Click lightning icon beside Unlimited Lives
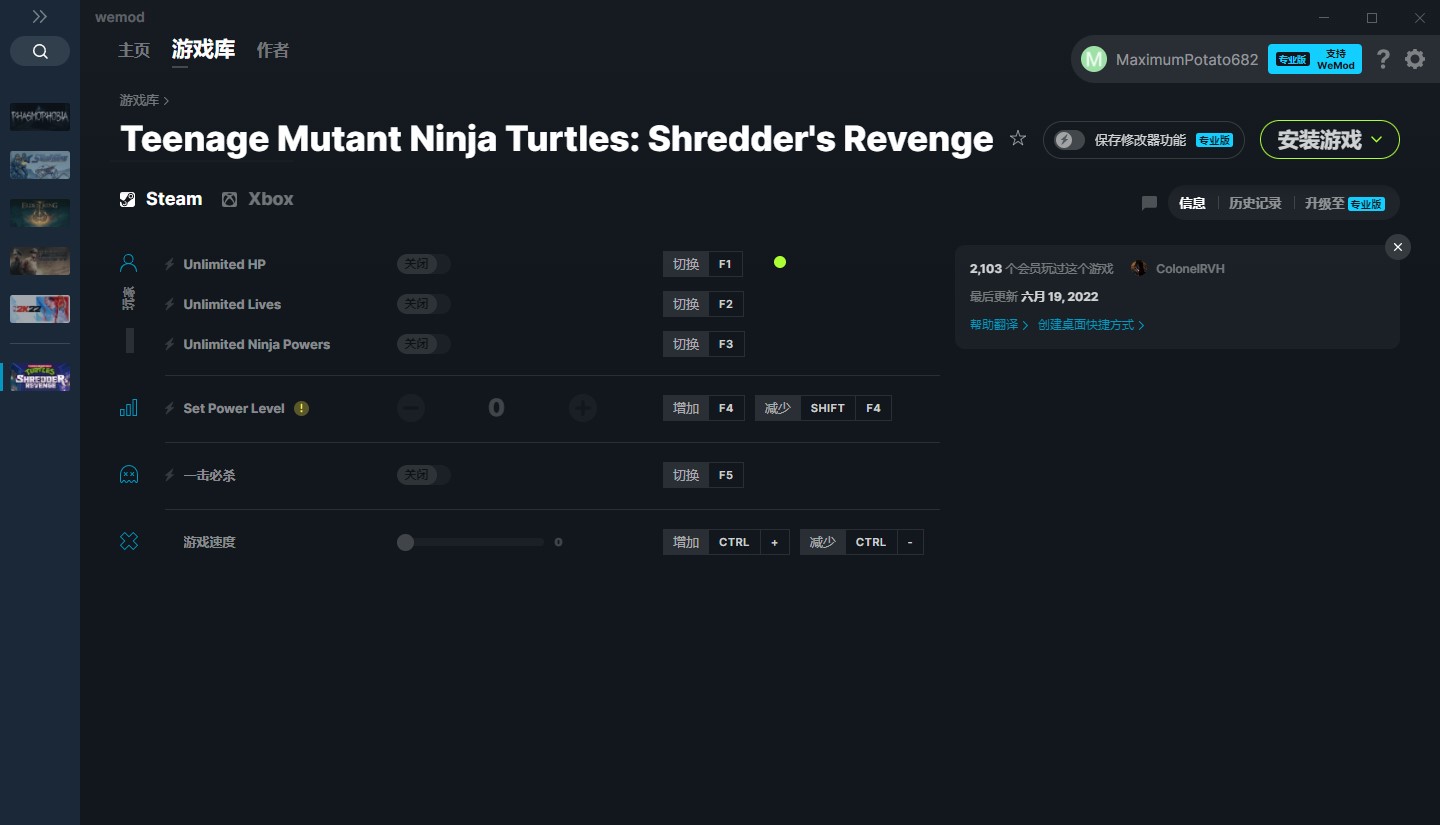This screenshot has height=825, width=1440. (170, 304)
